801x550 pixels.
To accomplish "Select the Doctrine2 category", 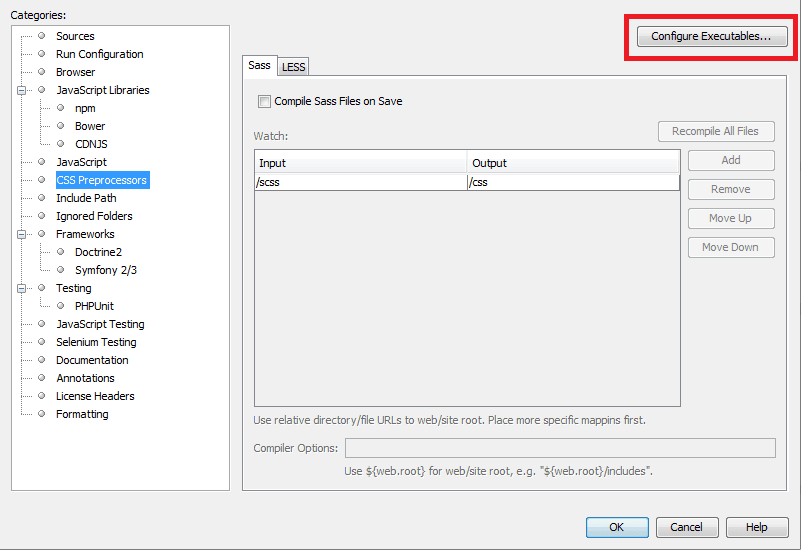I will click(x=99, y=252).
